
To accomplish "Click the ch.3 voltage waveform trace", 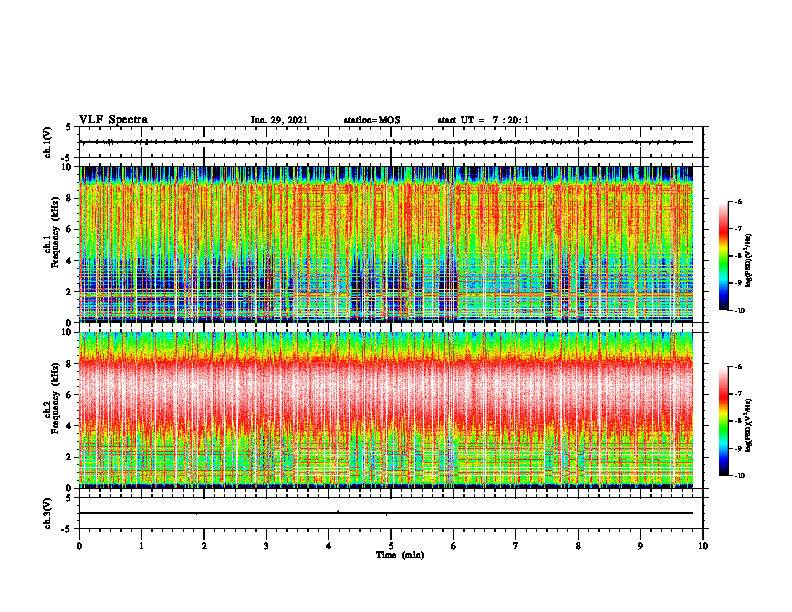I will click(x=386, y=513).
